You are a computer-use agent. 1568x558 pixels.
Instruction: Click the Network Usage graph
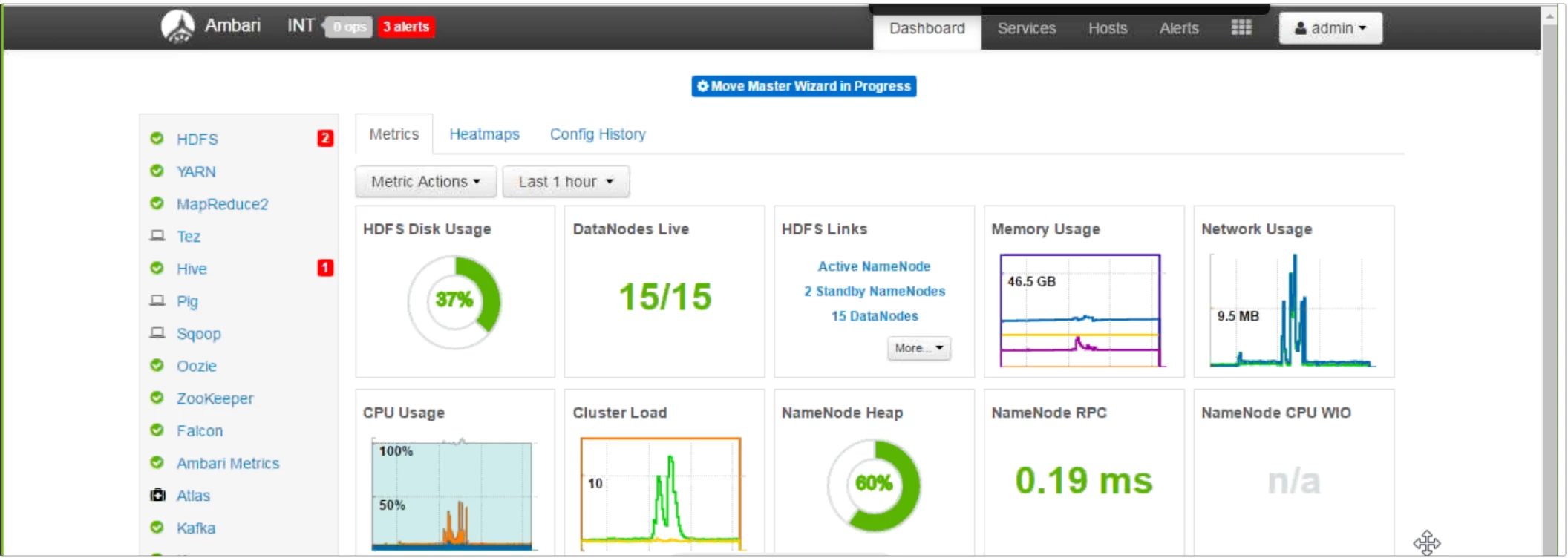(1293, 311)
